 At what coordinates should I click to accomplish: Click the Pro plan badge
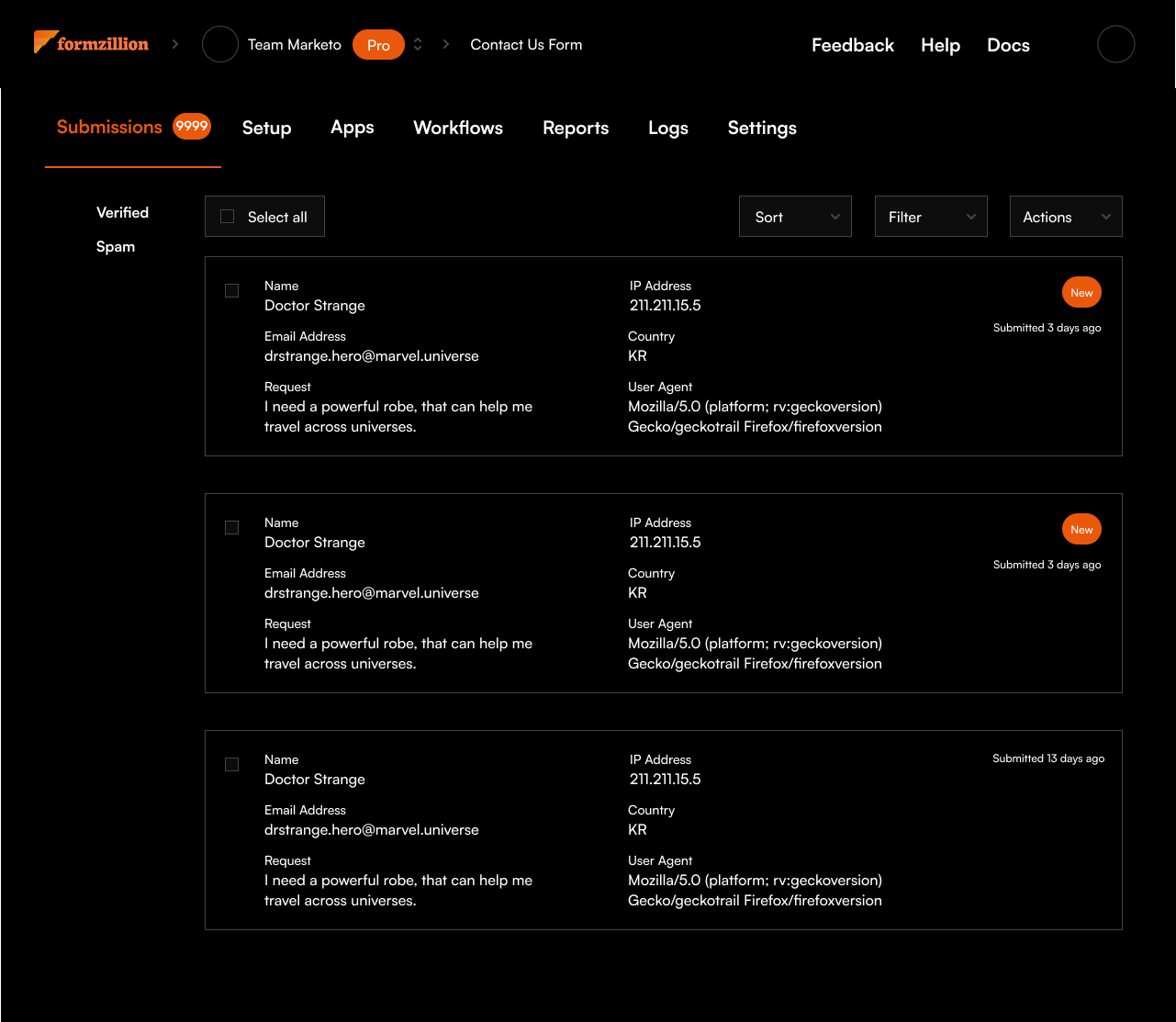tap(378, 45)
